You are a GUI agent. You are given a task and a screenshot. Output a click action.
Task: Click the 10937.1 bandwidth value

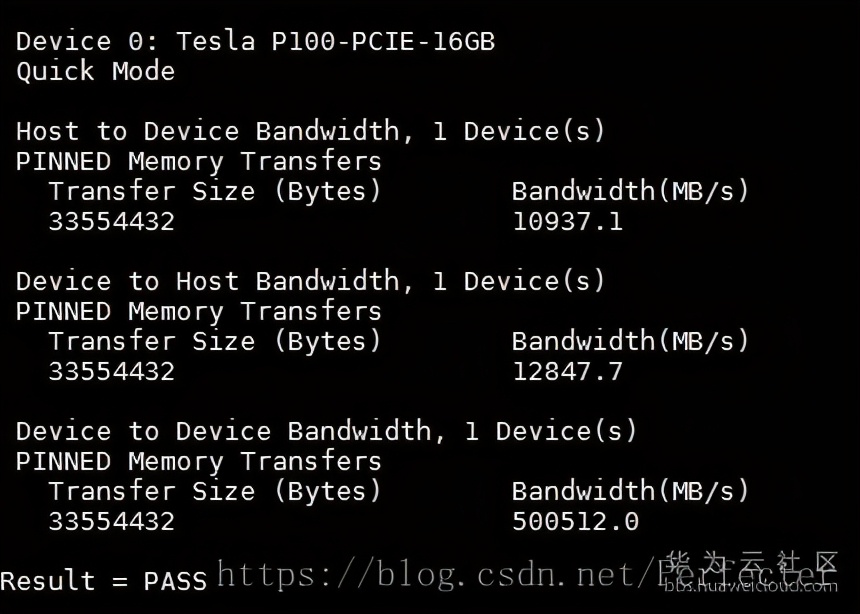pos(568,222)
